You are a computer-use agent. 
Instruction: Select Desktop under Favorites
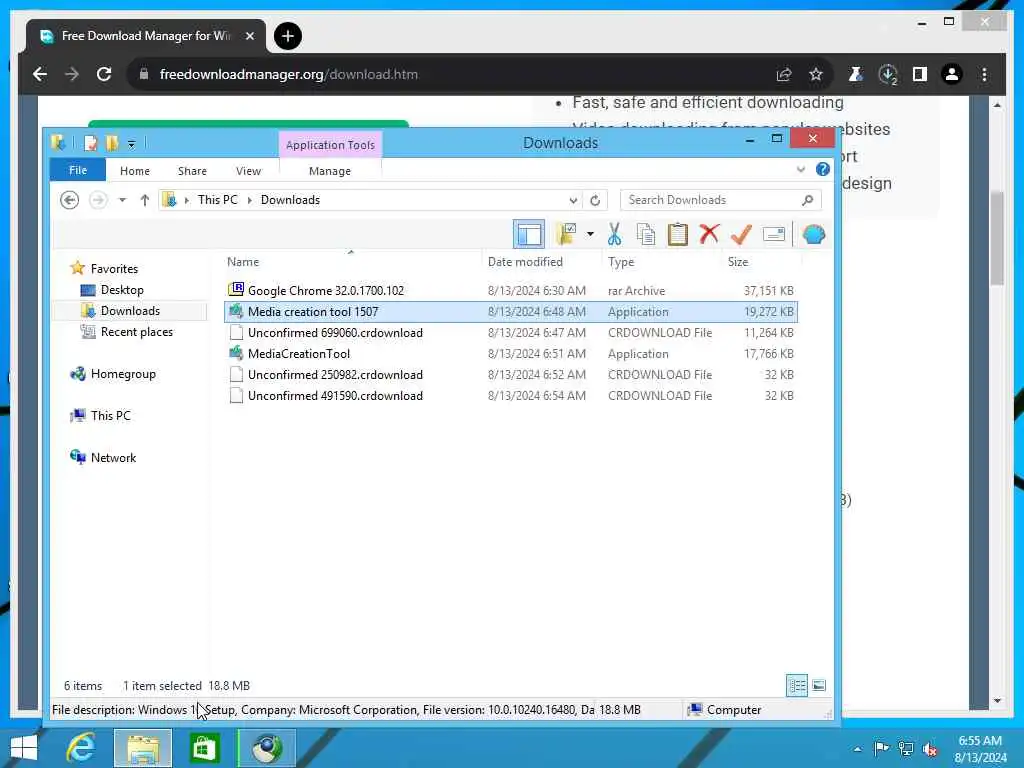(x=122, y=289)
